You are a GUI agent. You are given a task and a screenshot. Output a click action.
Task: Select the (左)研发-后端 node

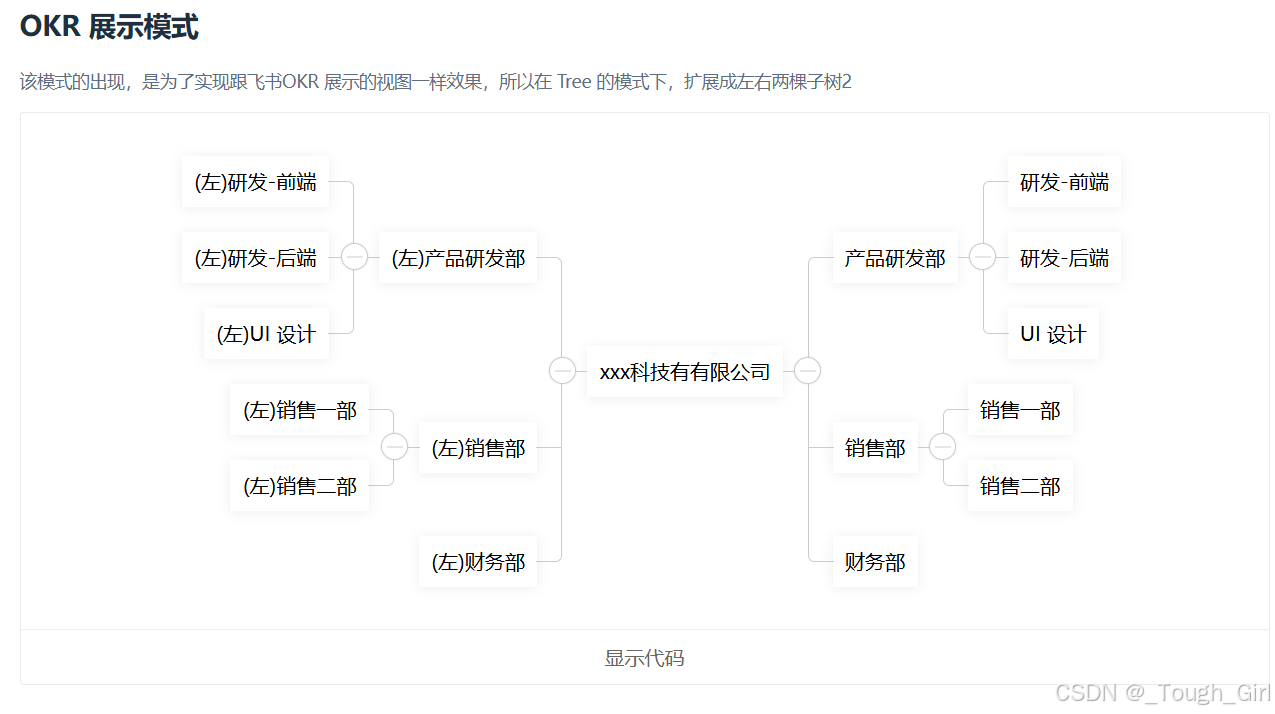(x=255, y=257)
